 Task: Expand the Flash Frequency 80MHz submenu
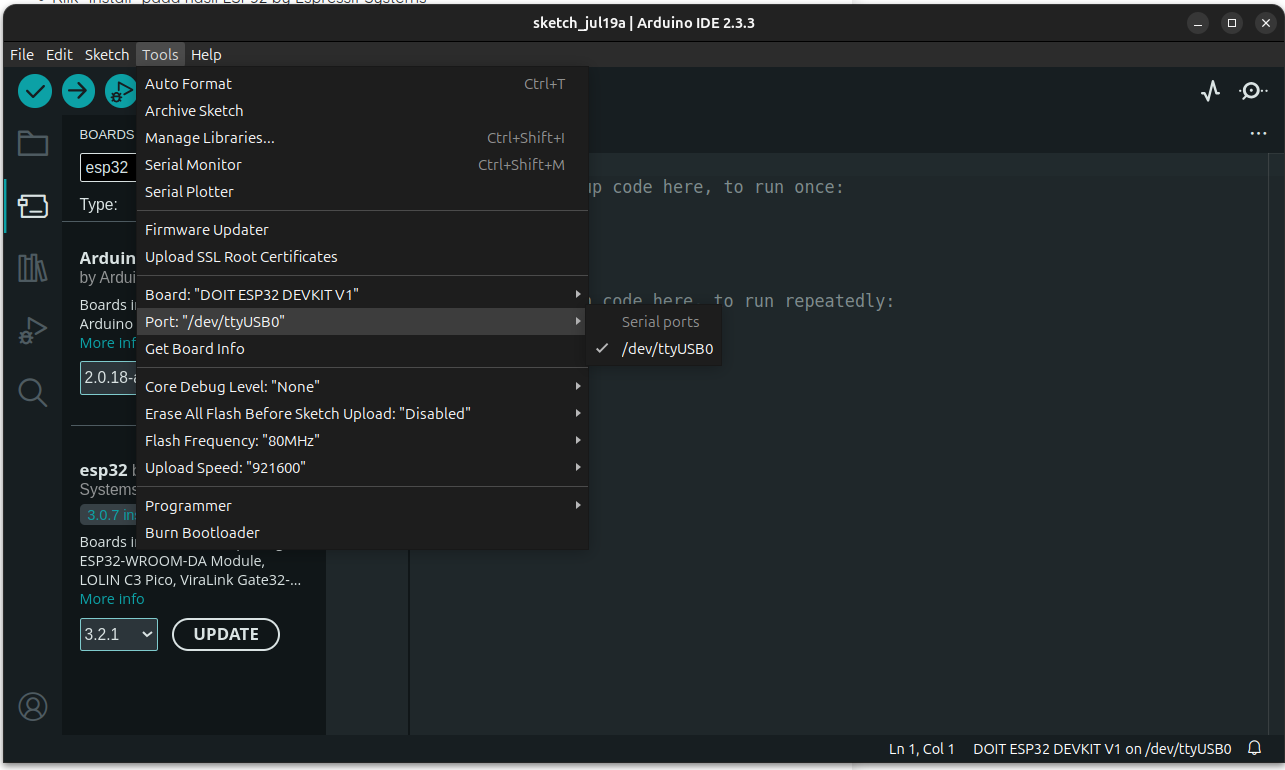tap(362, 440)
